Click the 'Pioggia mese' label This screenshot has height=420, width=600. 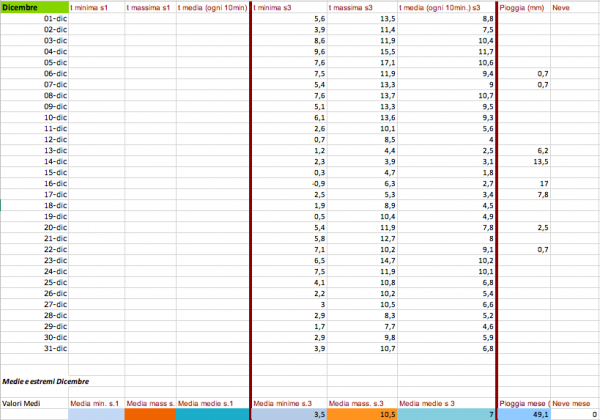(x=524, y=403)
